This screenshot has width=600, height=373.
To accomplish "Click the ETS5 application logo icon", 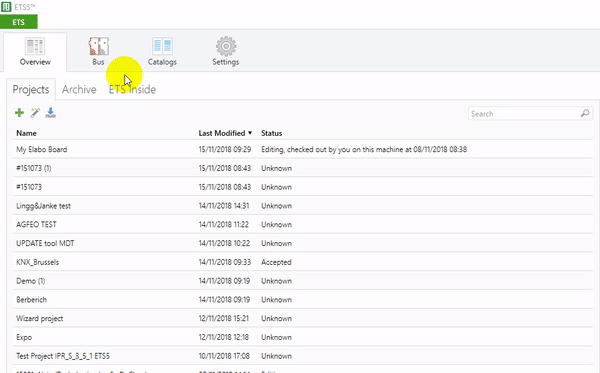I will point(6,7).
